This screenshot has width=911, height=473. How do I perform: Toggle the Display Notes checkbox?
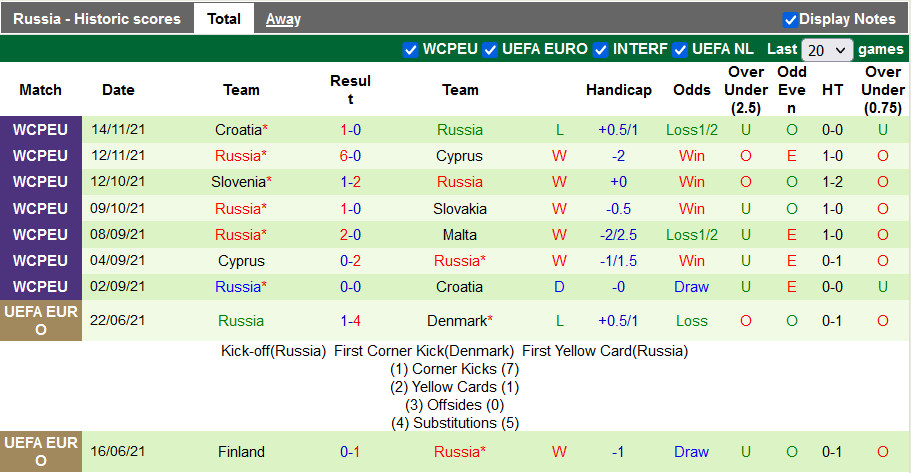(790, 19)
